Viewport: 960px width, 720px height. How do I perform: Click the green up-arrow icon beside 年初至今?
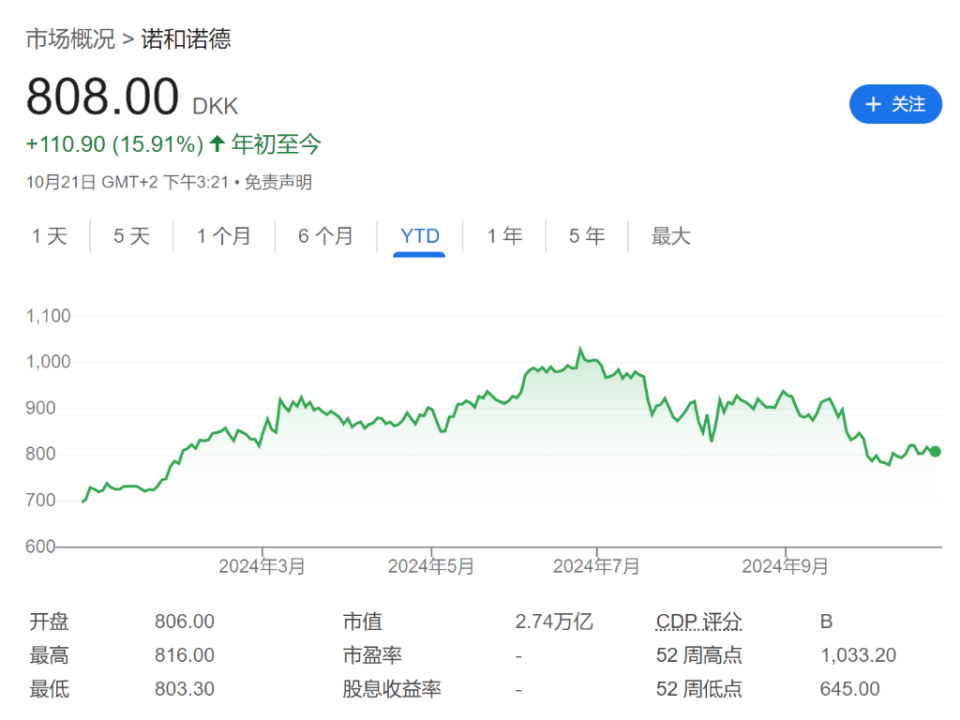coord(217,144)
